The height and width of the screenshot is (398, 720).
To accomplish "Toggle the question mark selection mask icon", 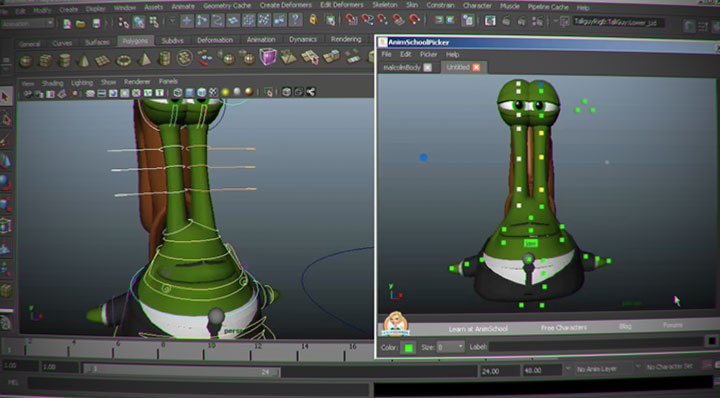I will pos(296,20).
